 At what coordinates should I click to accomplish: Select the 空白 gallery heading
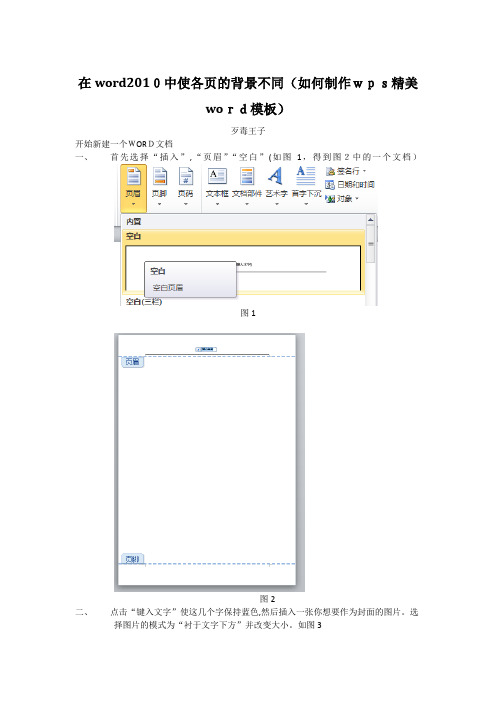coord(133,237)
